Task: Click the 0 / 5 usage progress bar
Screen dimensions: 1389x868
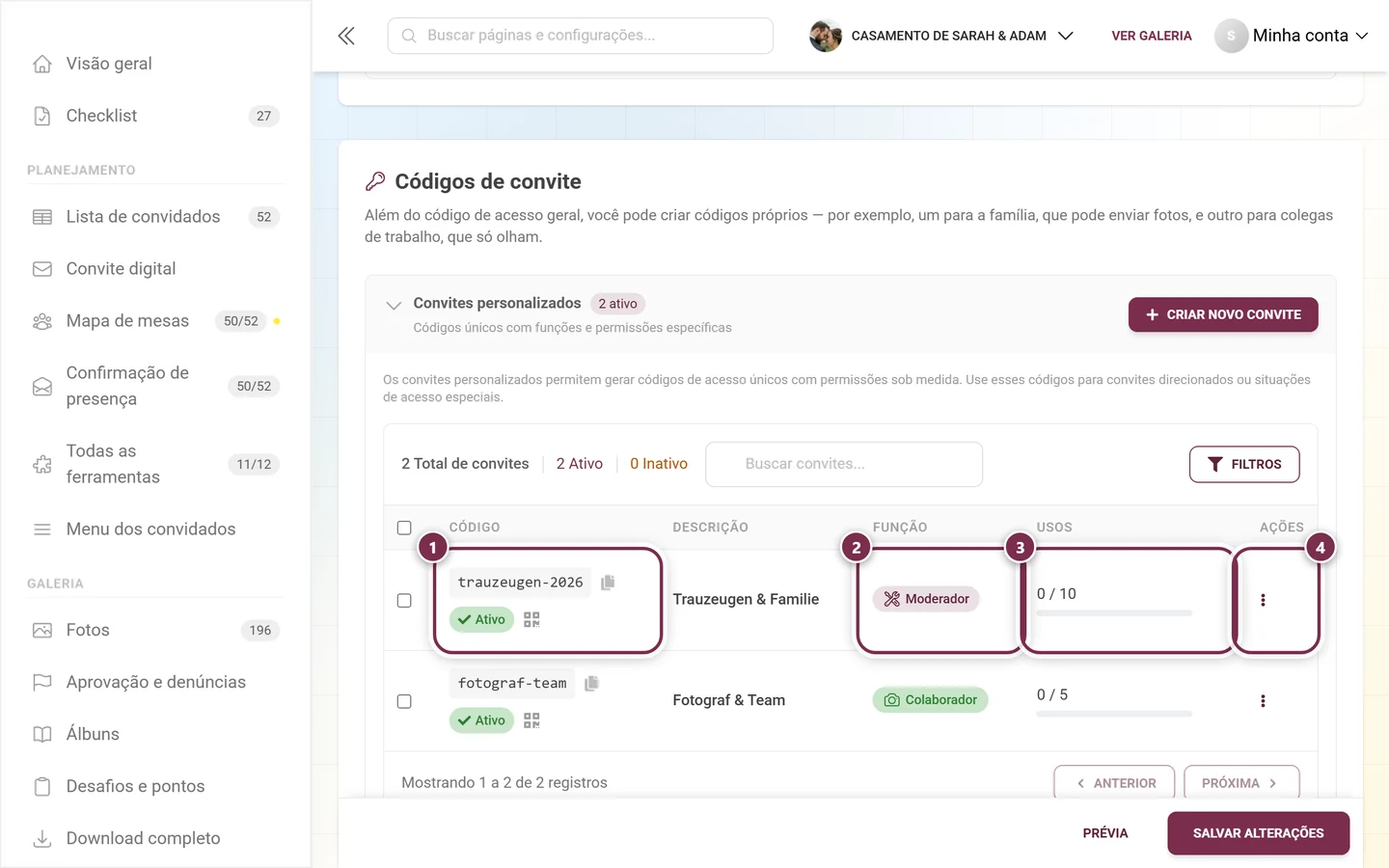Action: 1114,714
